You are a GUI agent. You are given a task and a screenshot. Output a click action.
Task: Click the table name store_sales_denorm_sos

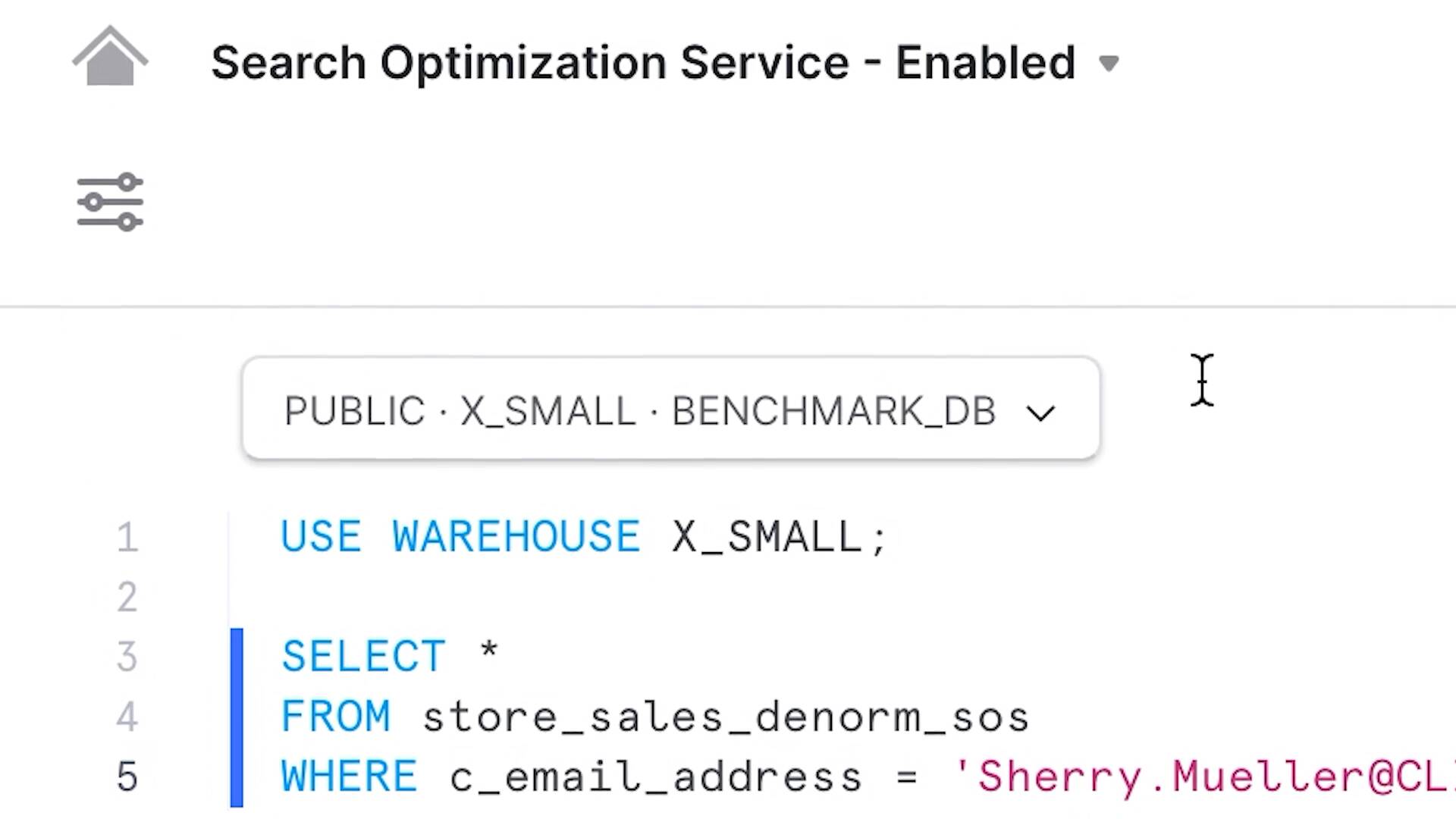pos(725,717)
